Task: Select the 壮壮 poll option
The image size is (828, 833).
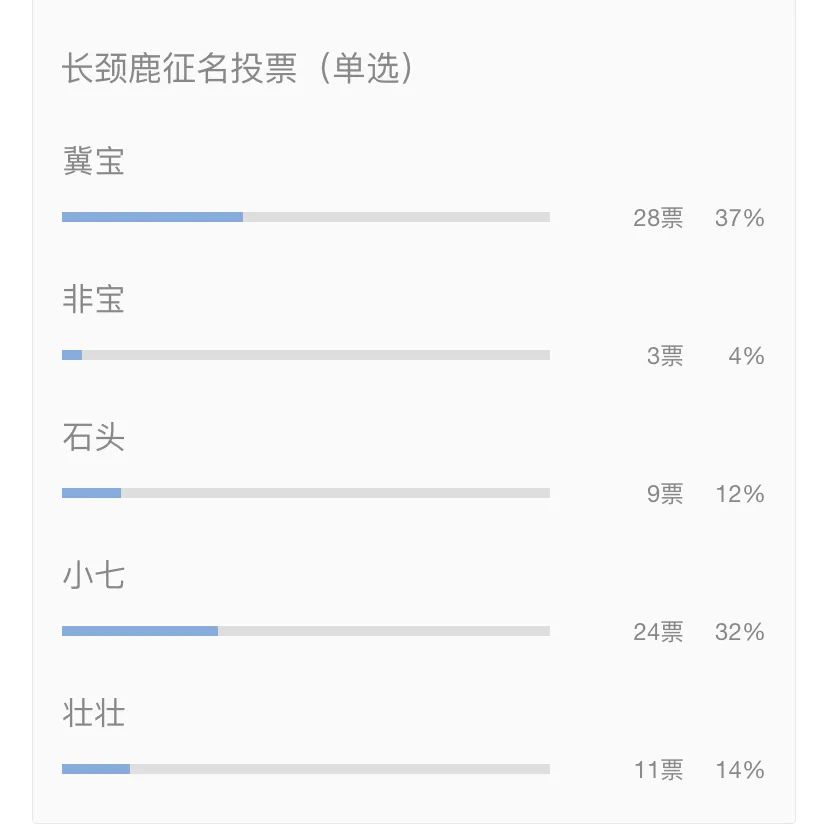Action: tap(93, 713)
